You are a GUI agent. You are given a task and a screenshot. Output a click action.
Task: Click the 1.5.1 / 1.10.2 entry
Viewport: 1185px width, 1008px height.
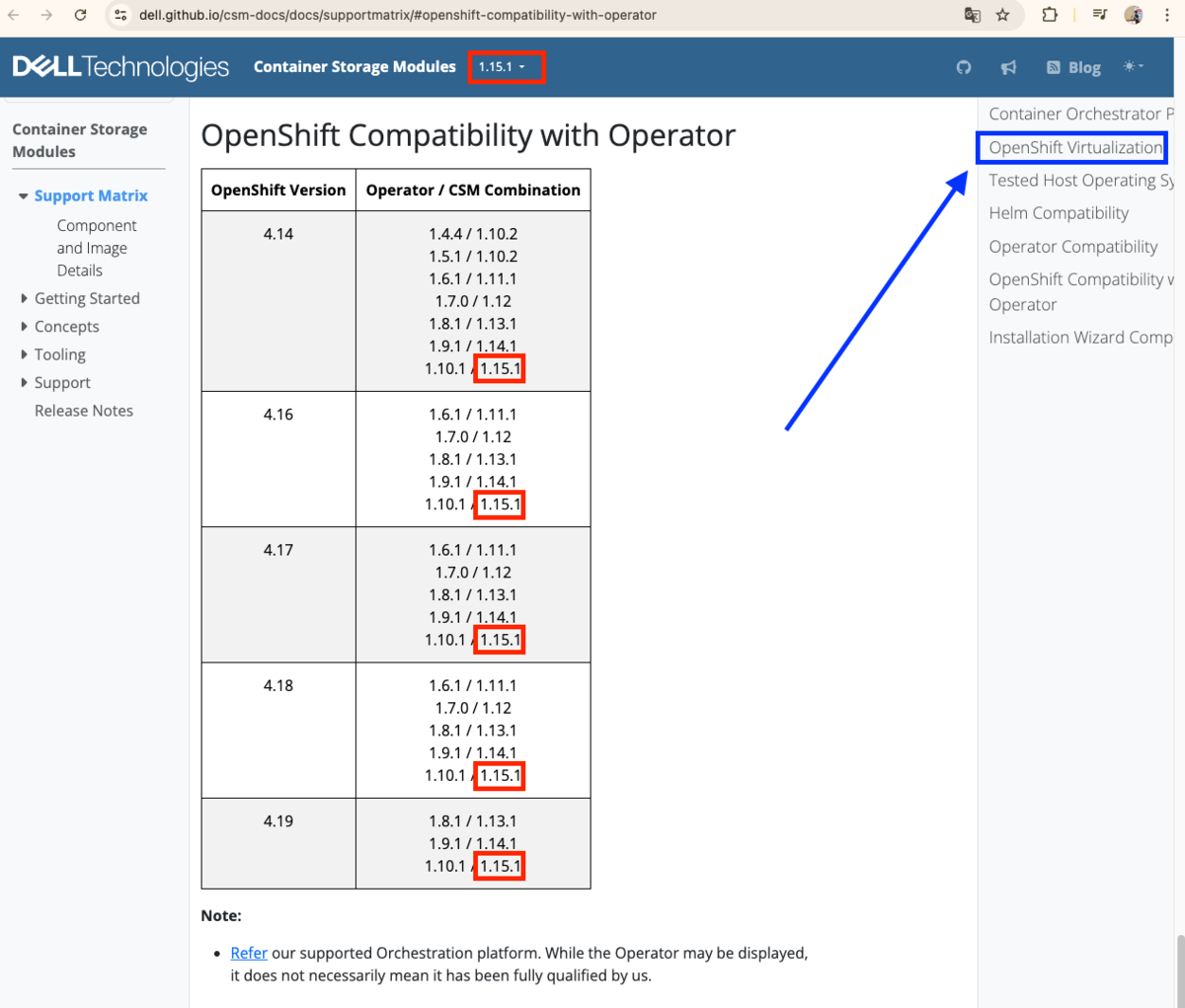click(473, 257)
